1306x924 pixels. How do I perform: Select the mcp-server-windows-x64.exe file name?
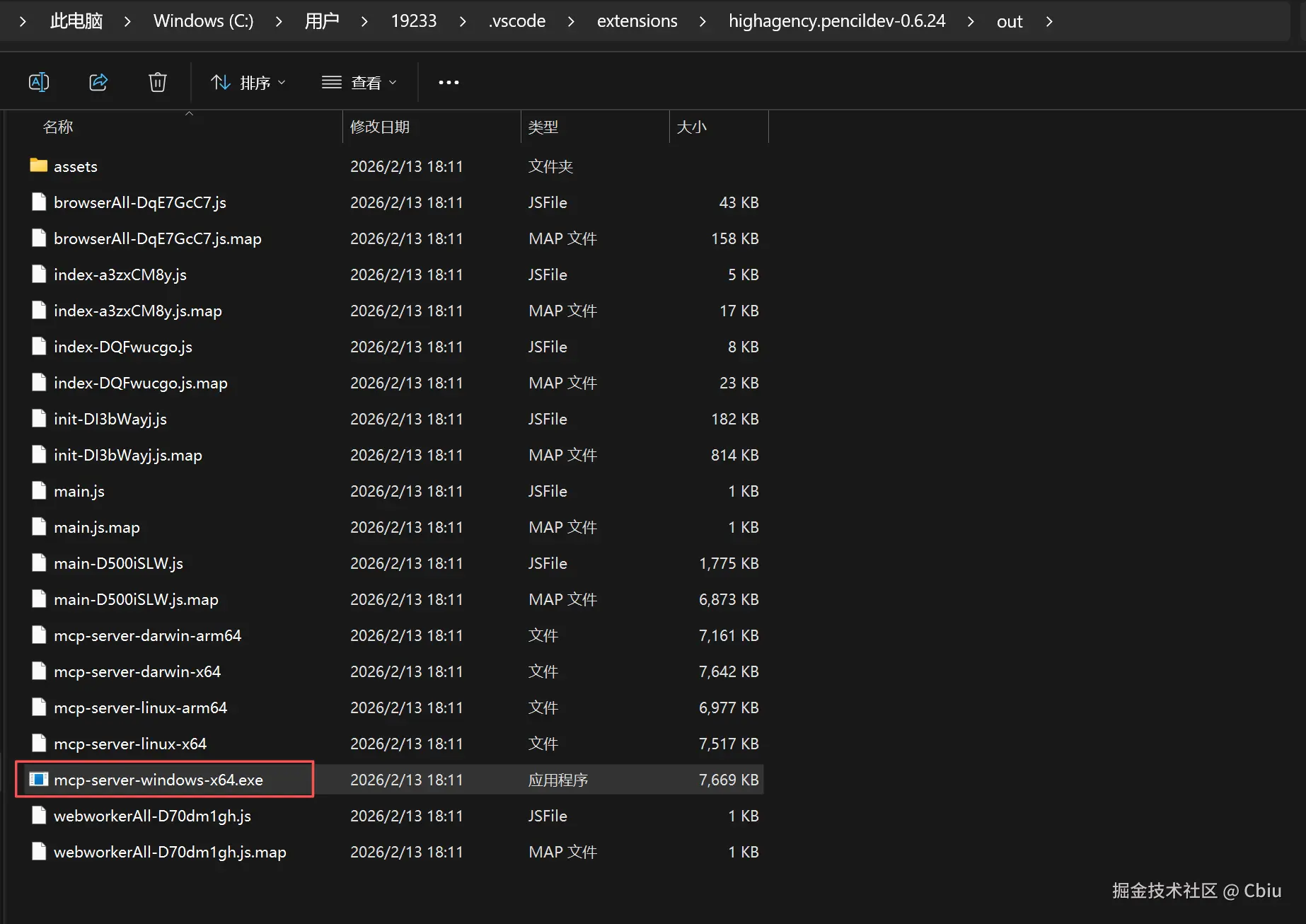[158, 780]
